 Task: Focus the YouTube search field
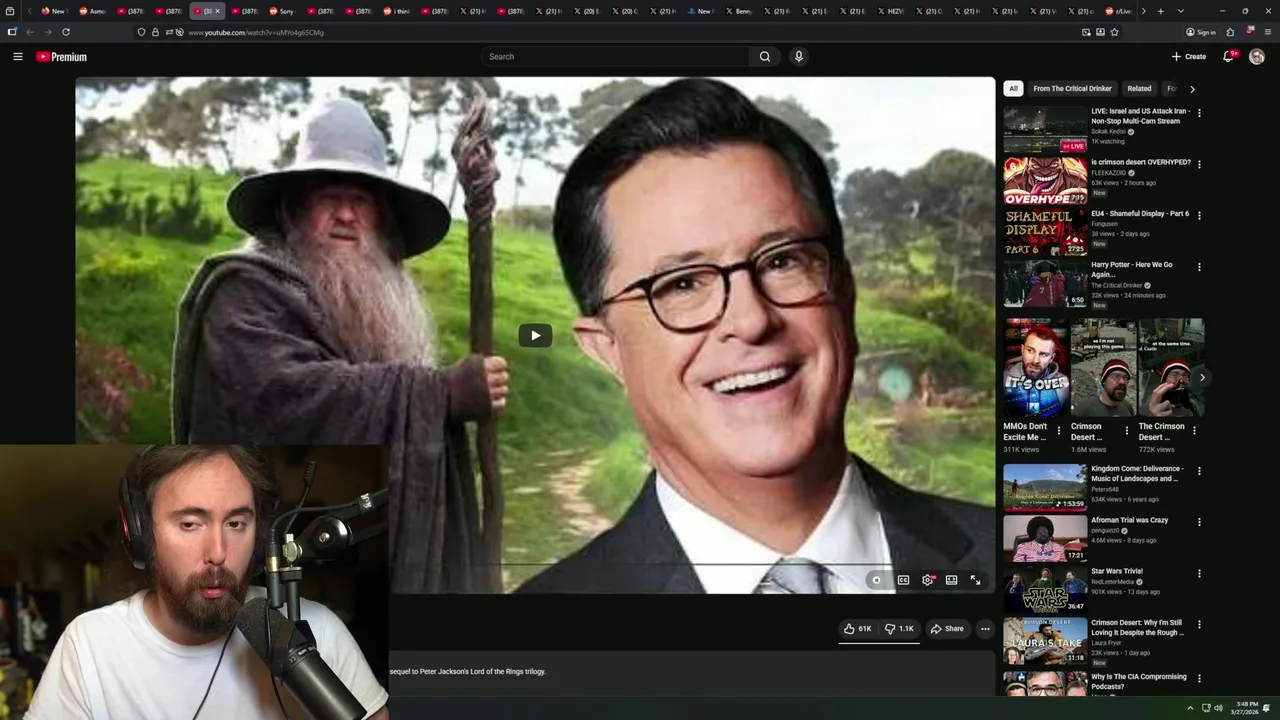[x=615, y=57]
